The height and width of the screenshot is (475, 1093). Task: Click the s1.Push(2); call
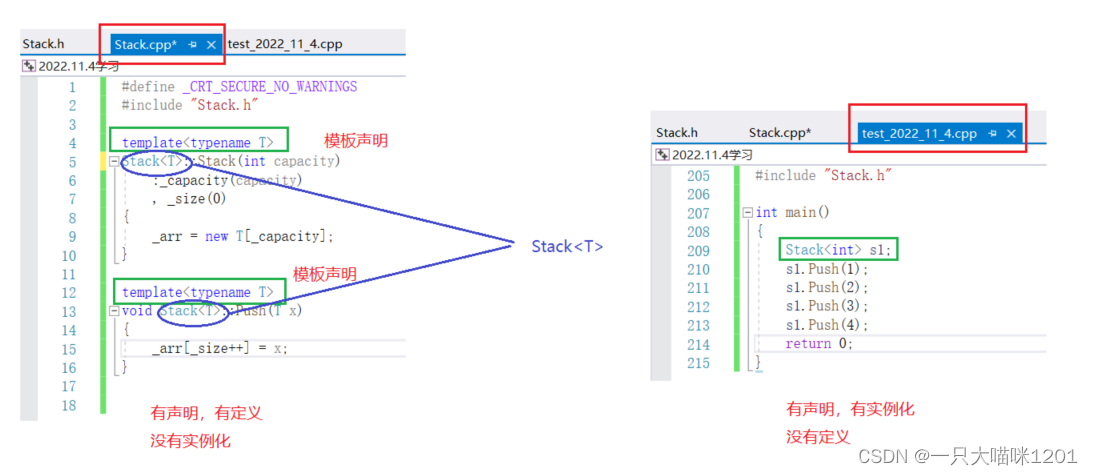pos(827,287)
